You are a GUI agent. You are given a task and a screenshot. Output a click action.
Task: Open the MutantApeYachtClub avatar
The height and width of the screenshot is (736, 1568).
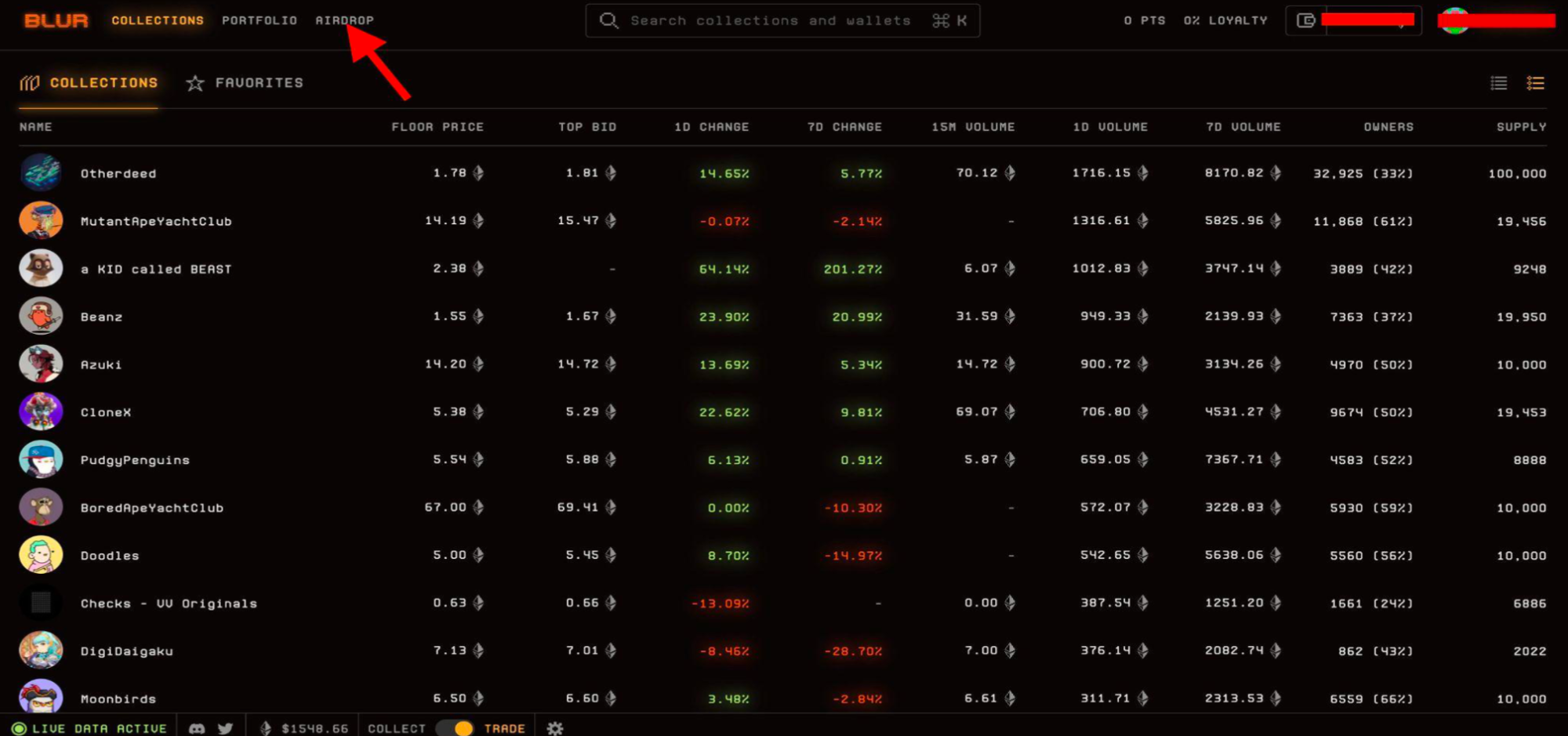(41, 221)
